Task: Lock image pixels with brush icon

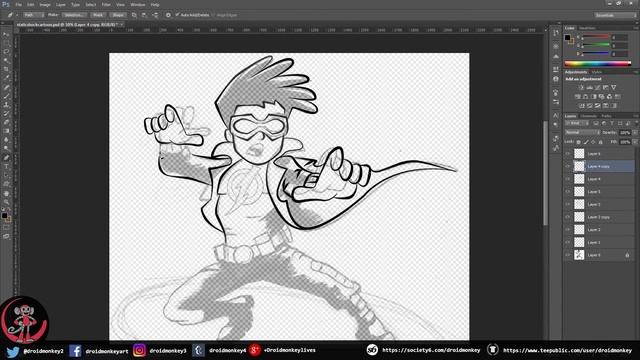Action: click(x=586, y=142)
